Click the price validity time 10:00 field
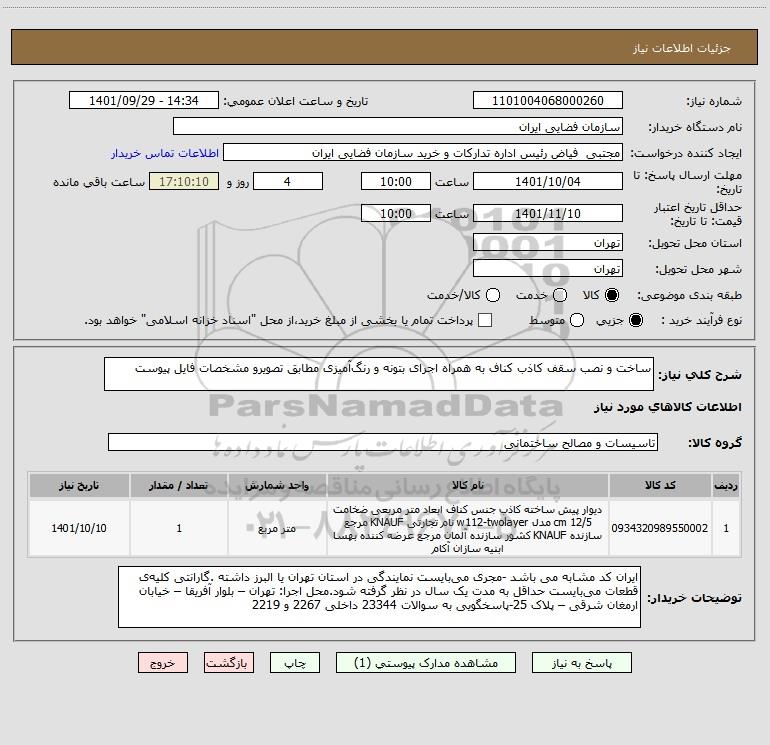 coord(396,213)
